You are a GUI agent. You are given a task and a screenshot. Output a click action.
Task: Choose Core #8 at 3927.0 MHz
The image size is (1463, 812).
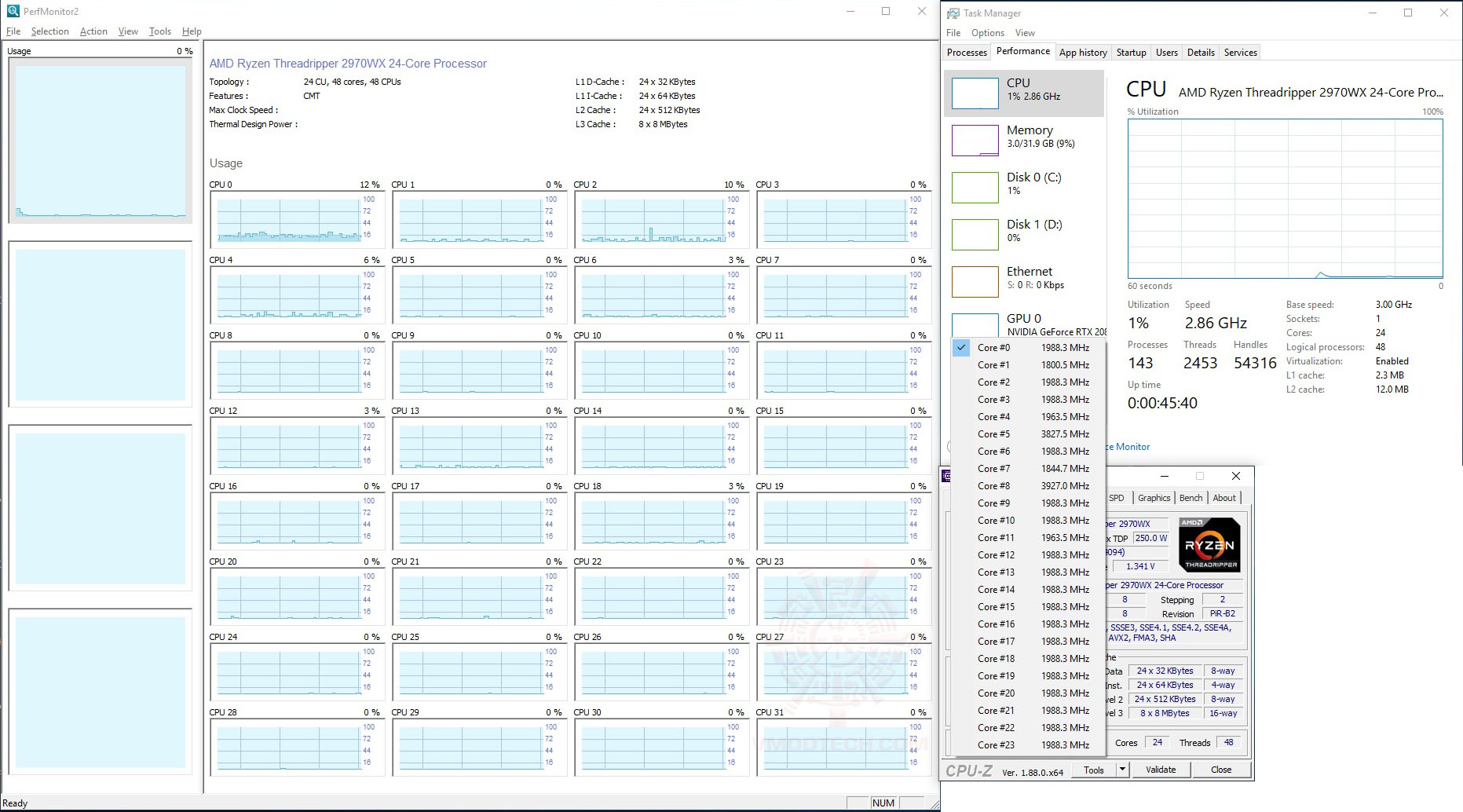click(x=1027, y=486)
